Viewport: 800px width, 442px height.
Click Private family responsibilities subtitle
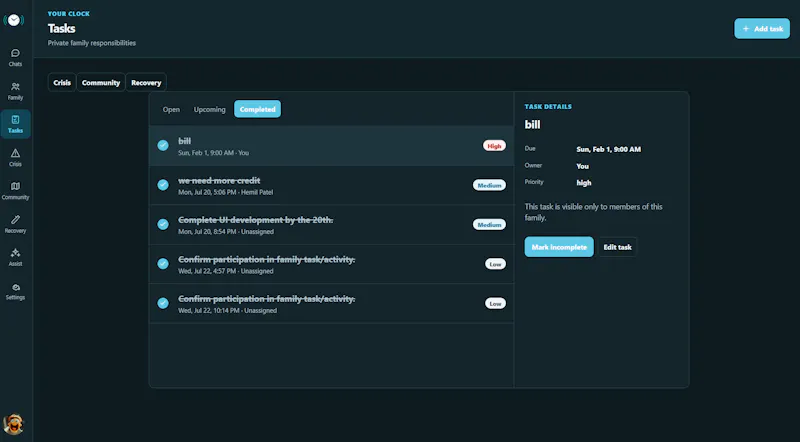click(x=92, y=43)
